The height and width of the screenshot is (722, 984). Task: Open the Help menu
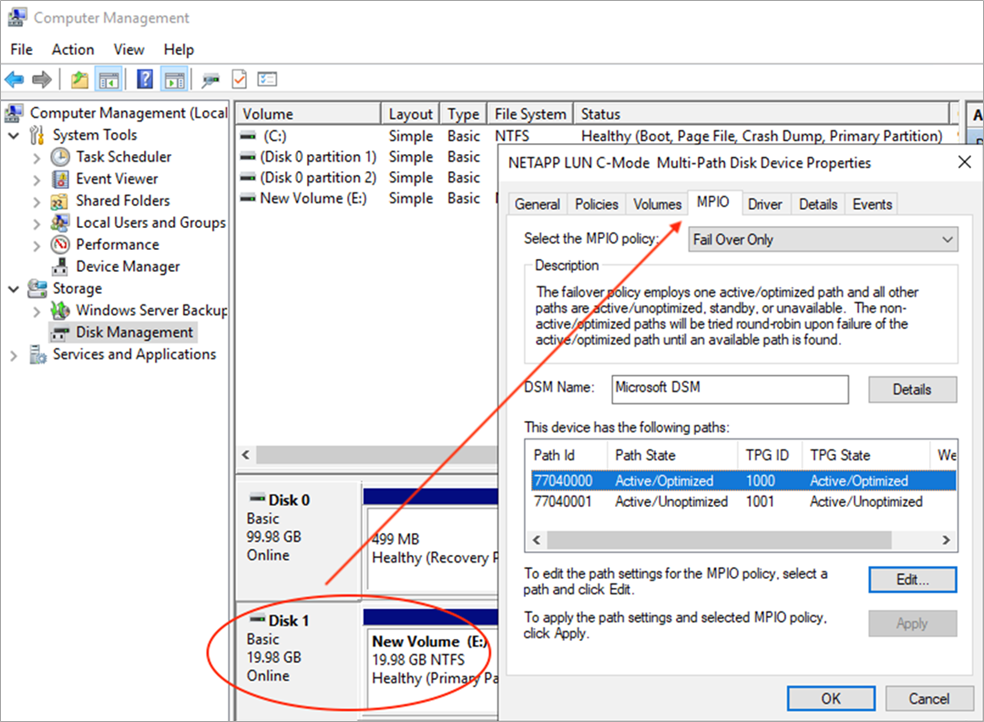179,50
